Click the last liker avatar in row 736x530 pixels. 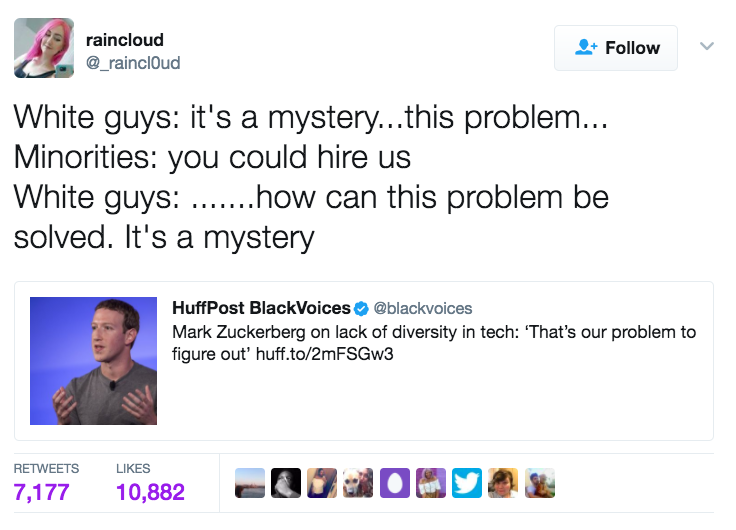pos(540,483)
